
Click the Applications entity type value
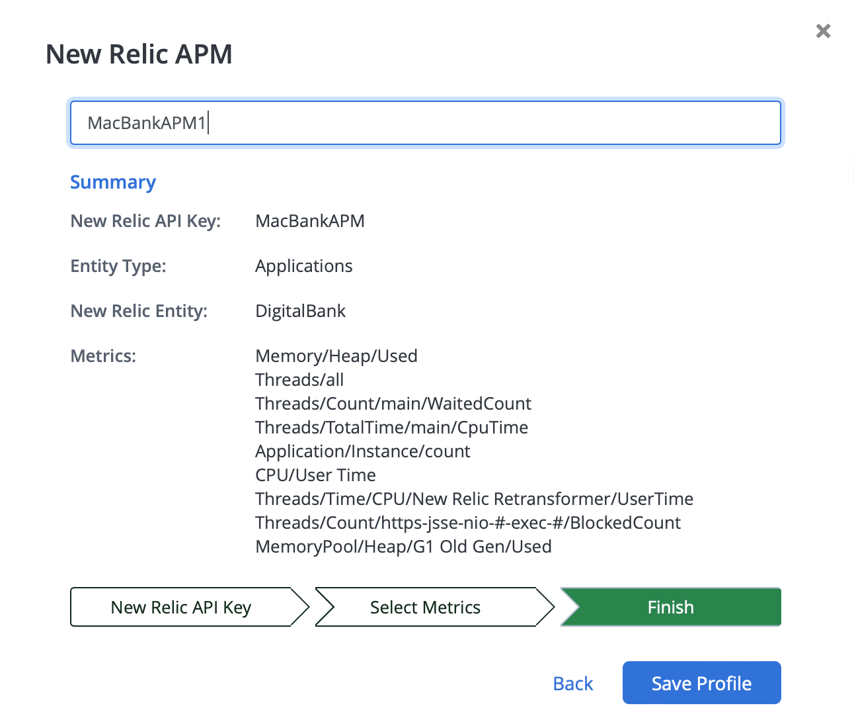click(x=304, y=266)
